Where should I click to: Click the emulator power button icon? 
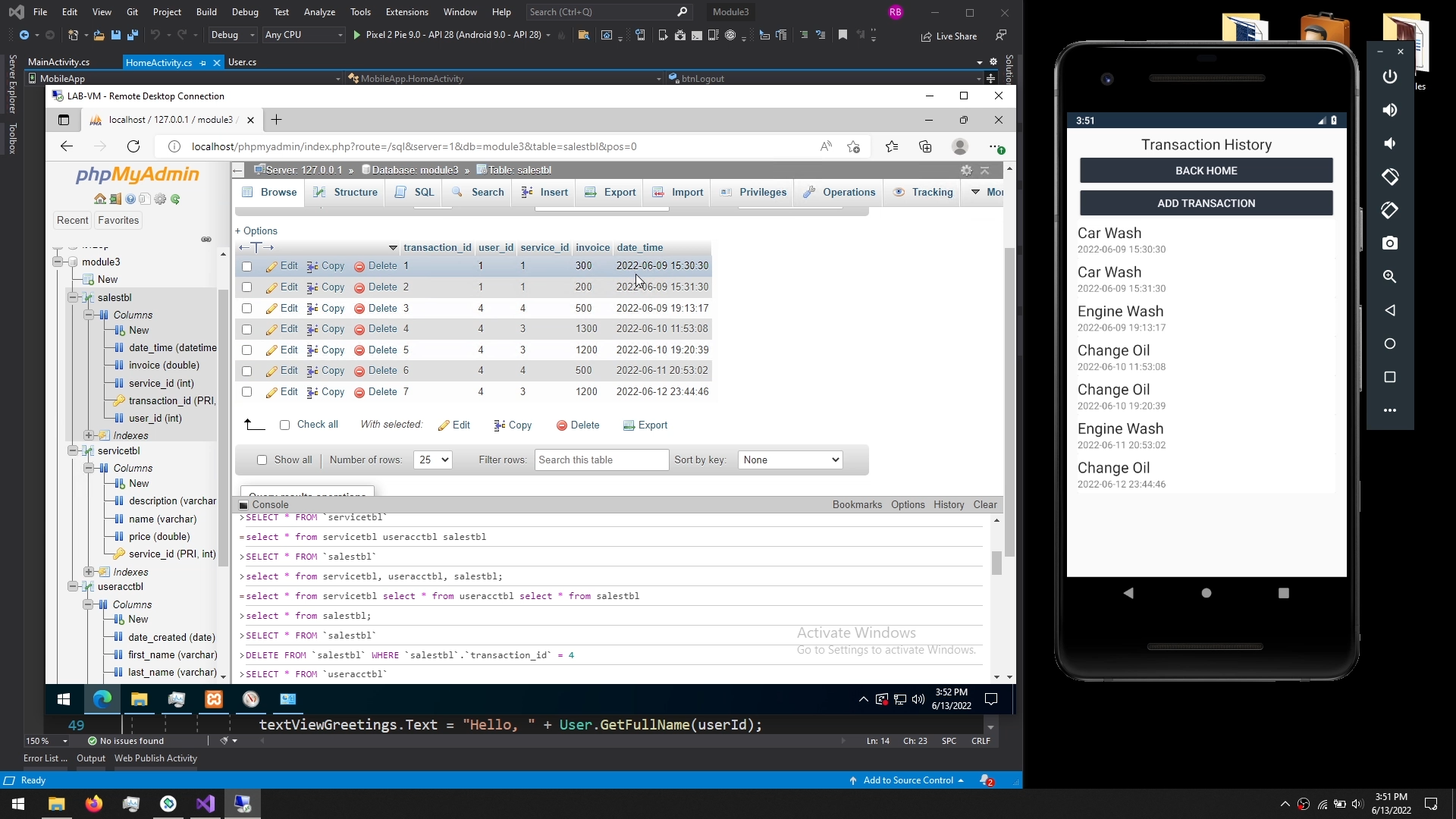coord(1389,77)
